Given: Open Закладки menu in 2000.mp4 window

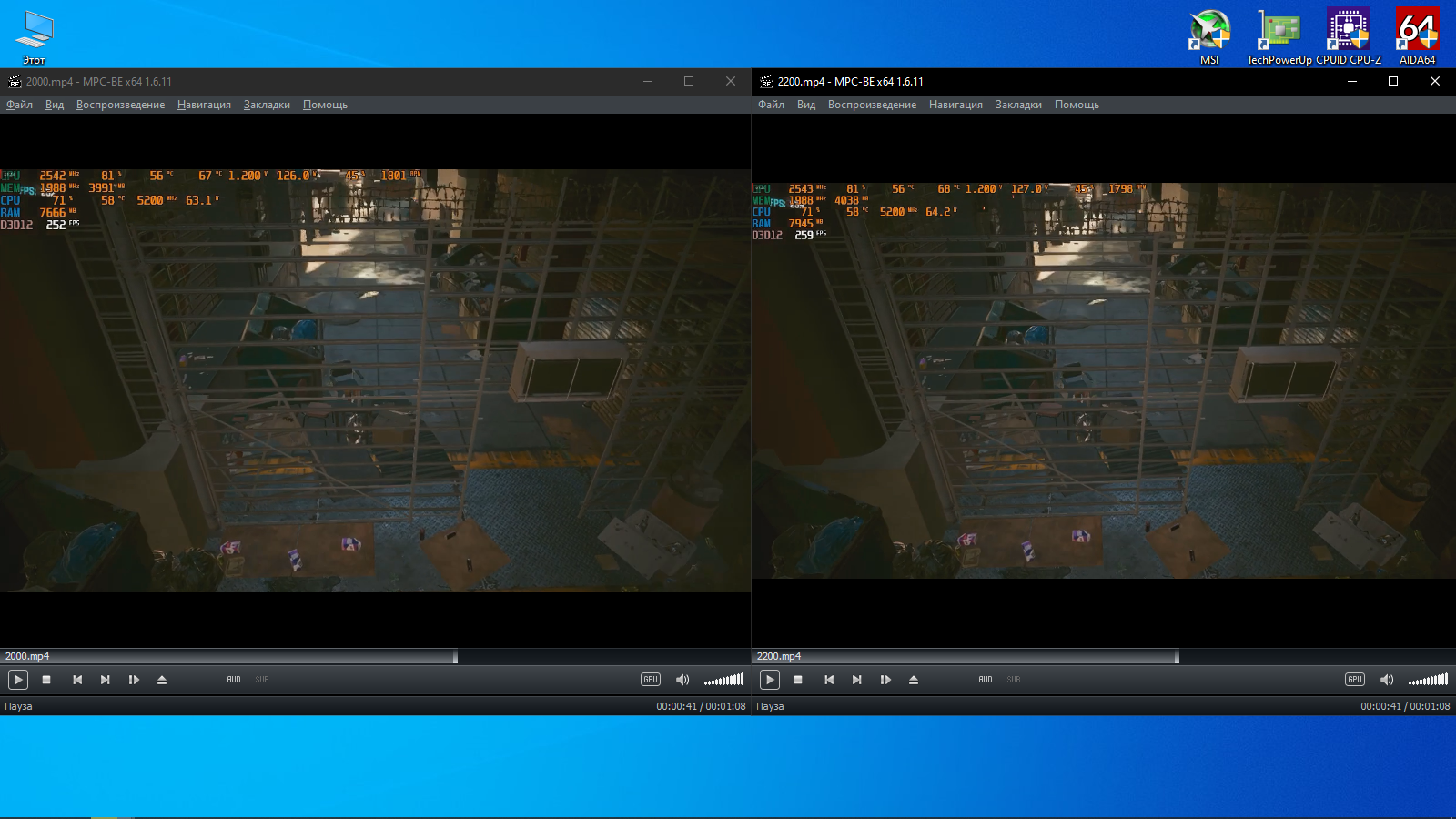Looking at the screenshot, I should (x=267, y=105).
